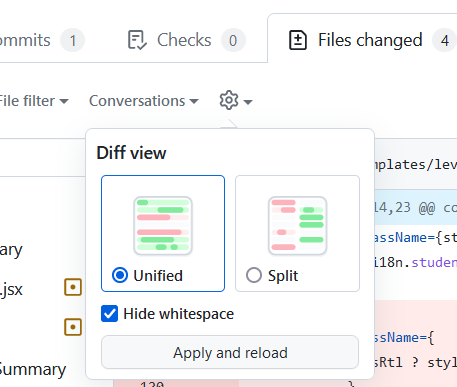
Task: Select the .jsx file in the tree
Action: click(11, 289)
